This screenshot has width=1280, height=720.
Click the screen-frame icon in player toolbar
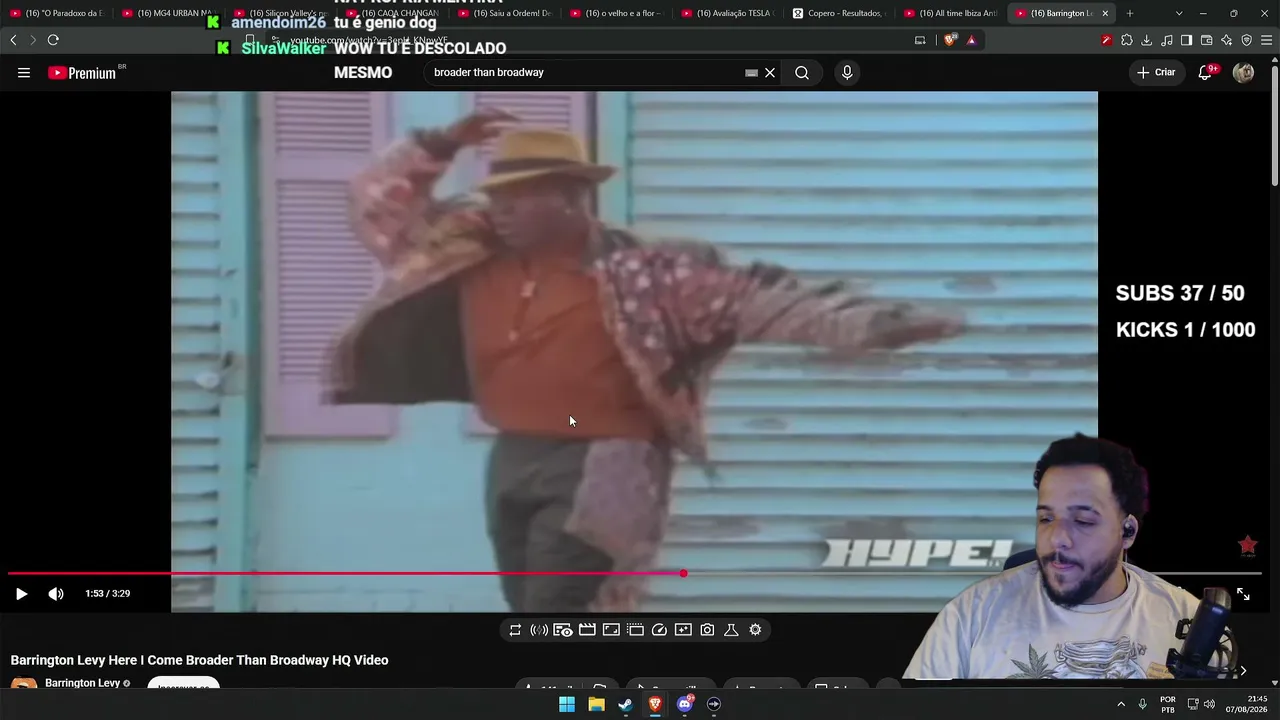(x=611, y=630)
